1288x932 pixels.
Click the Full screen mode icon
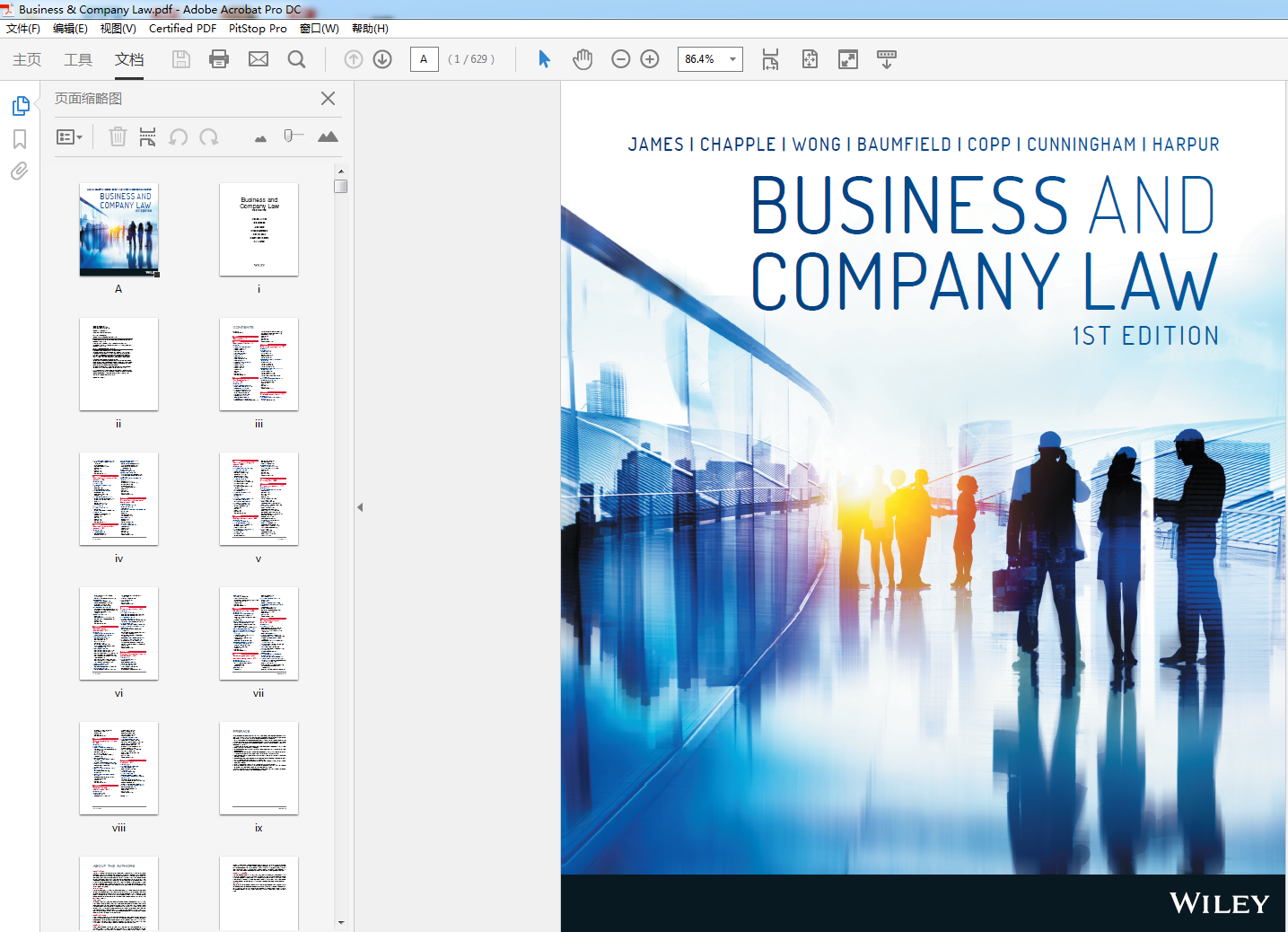click(x=848, y=59)
